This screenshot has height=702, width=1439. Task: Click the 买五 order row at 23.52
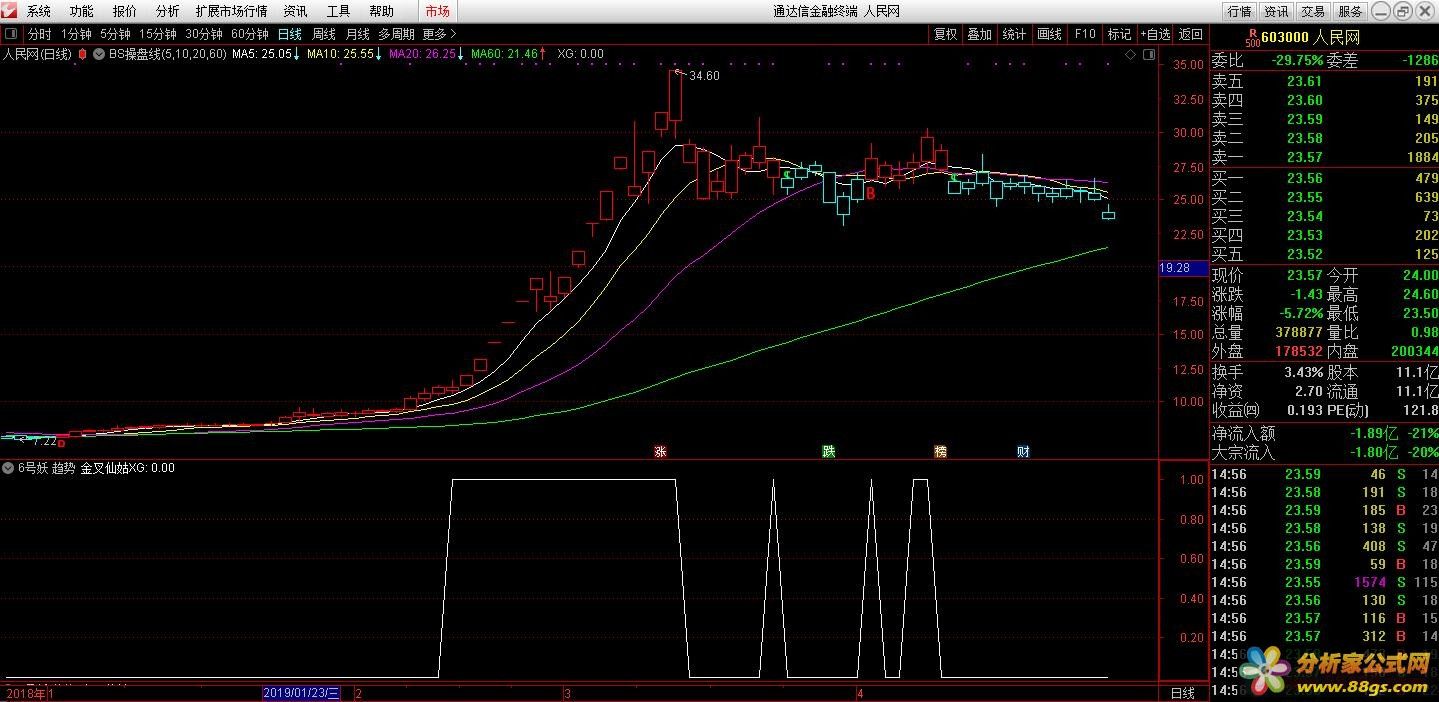pos(1324,254)
